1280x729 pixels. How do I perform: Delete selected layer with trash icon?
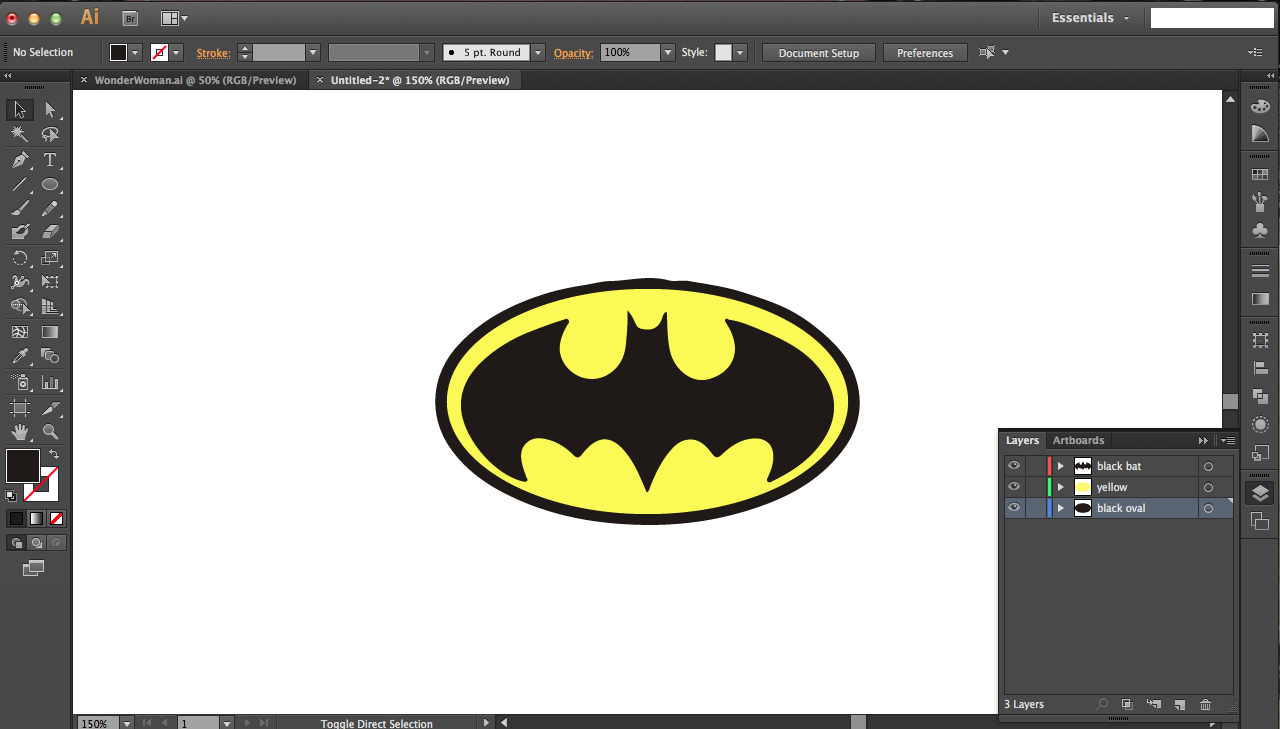click(x=1205, y=705)
